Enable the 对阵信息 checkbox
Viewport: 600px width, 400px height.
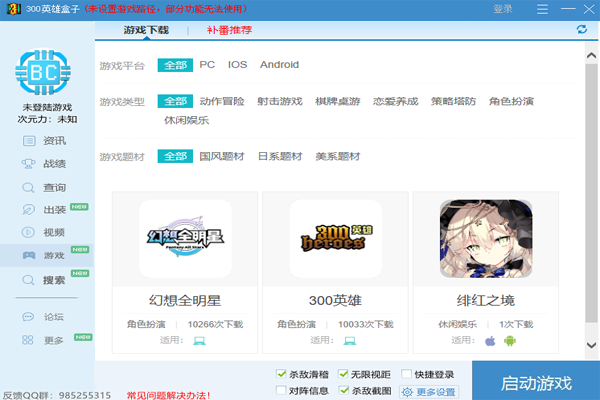coord(281,390)
